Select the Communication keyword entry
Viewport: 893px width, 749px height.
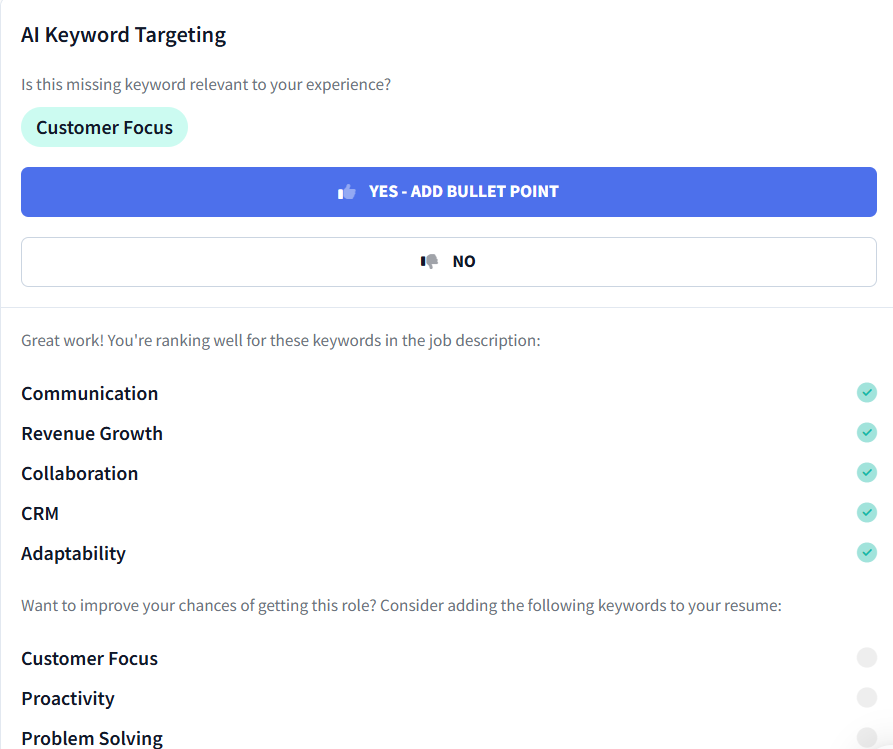click(89, 393)
